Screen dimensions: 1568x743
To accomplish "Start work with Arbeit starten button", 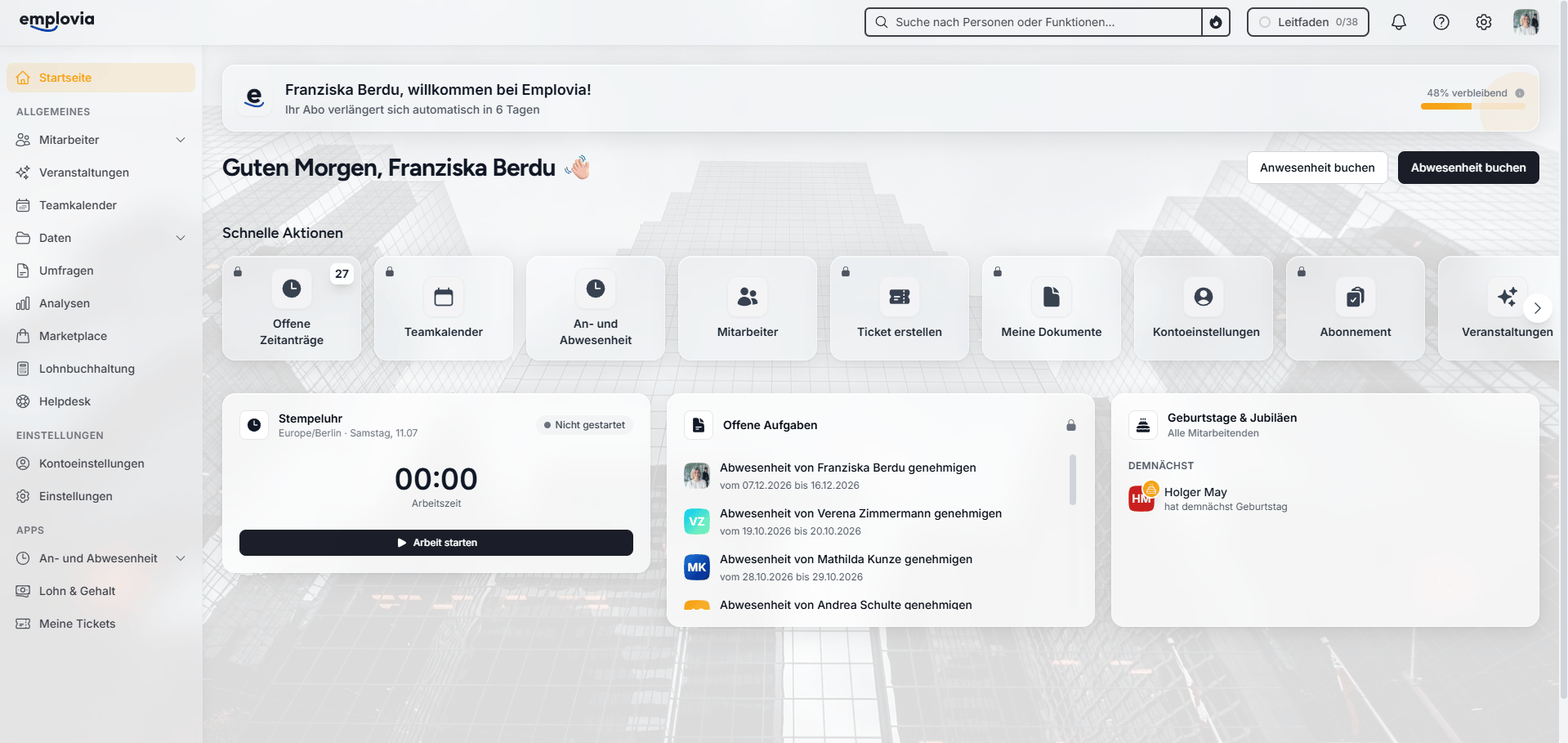I will 436,543.
